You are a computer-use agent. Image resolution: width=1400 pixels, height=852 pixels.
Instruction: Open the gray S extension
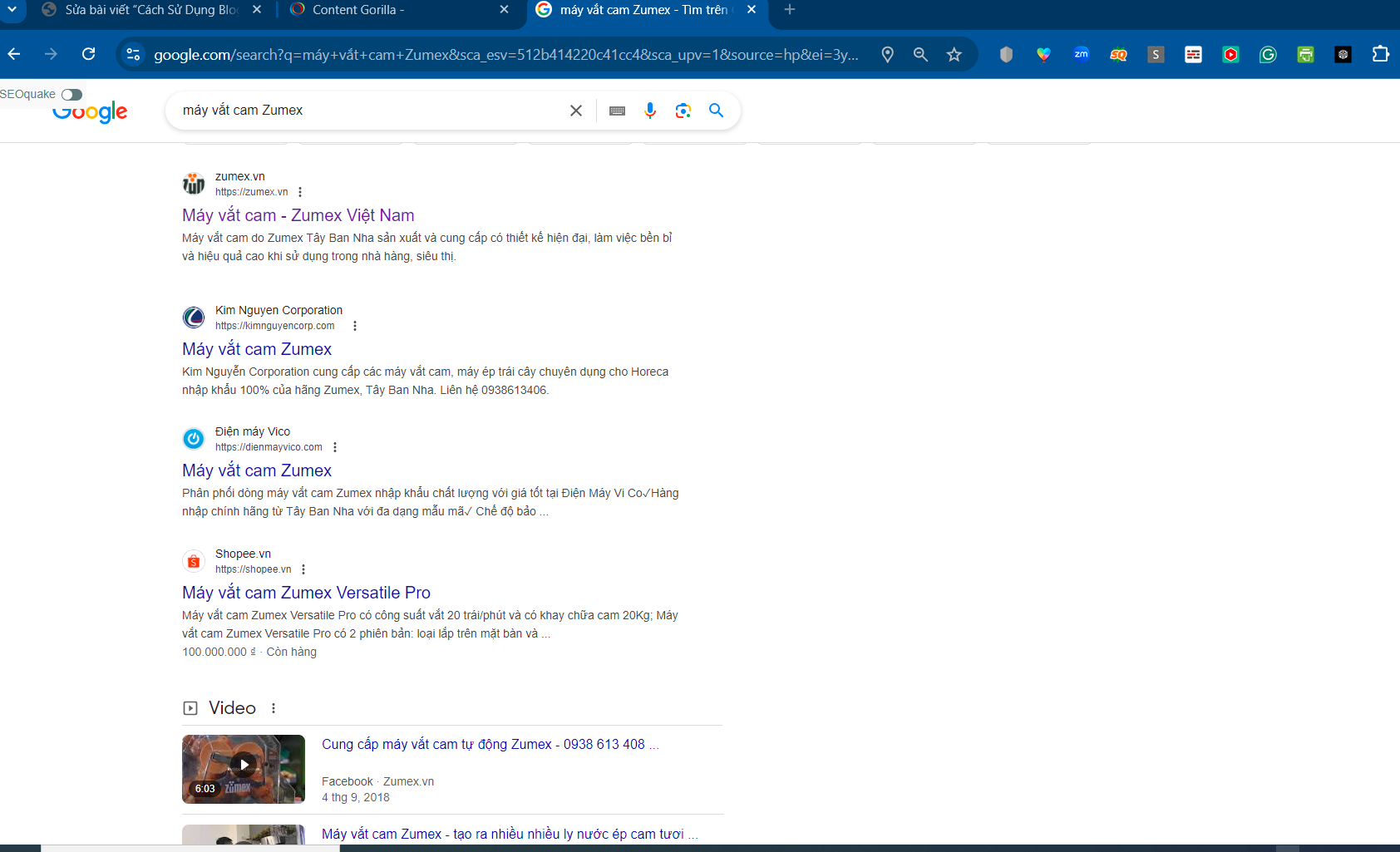1156,55
